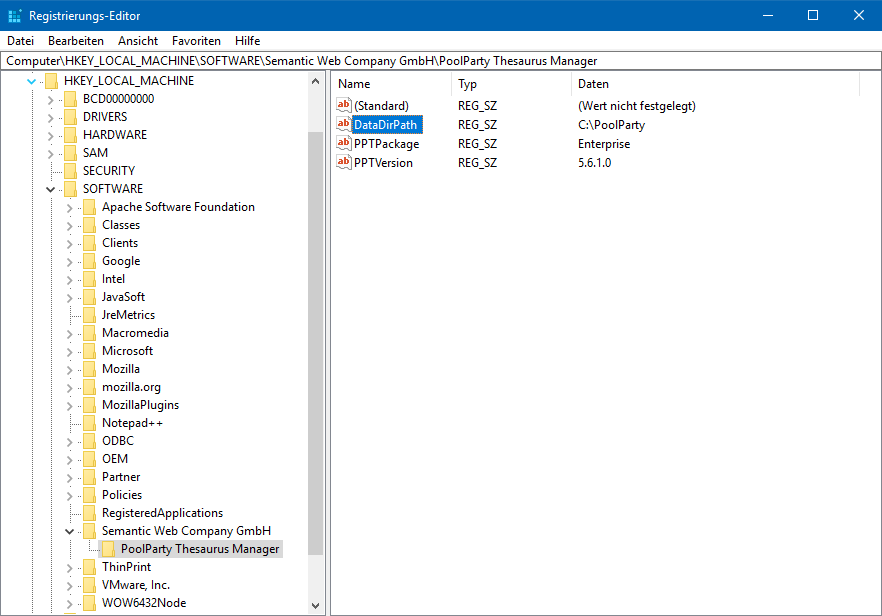This screenshot has width=882, height=616.
Task: Click the SECURITY folder icon
Action: tap(70, 171)
